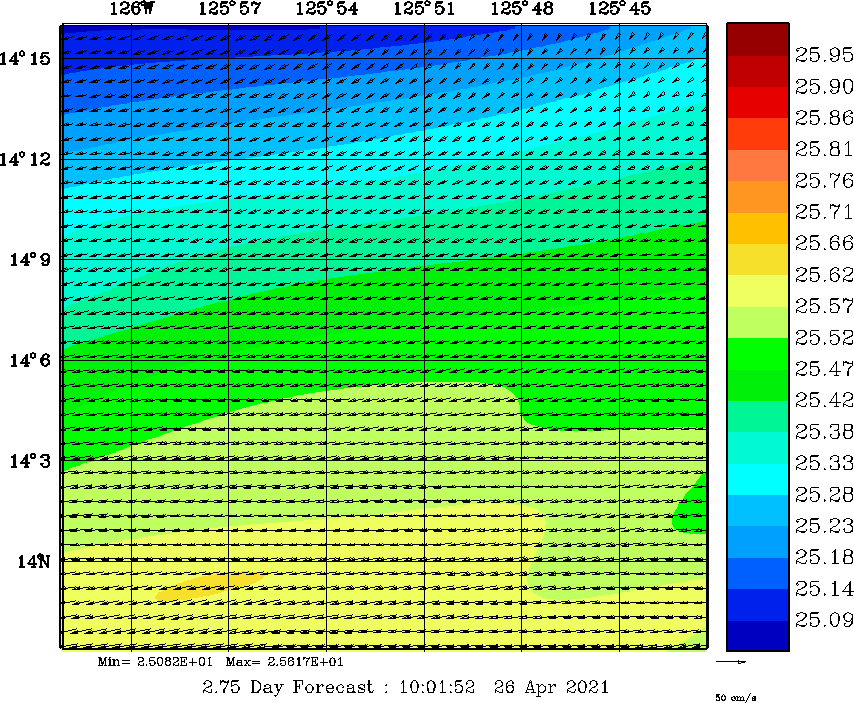Click the 25.57 colorbar value
The width and height of the screenshot is (854, 703).
824,305
